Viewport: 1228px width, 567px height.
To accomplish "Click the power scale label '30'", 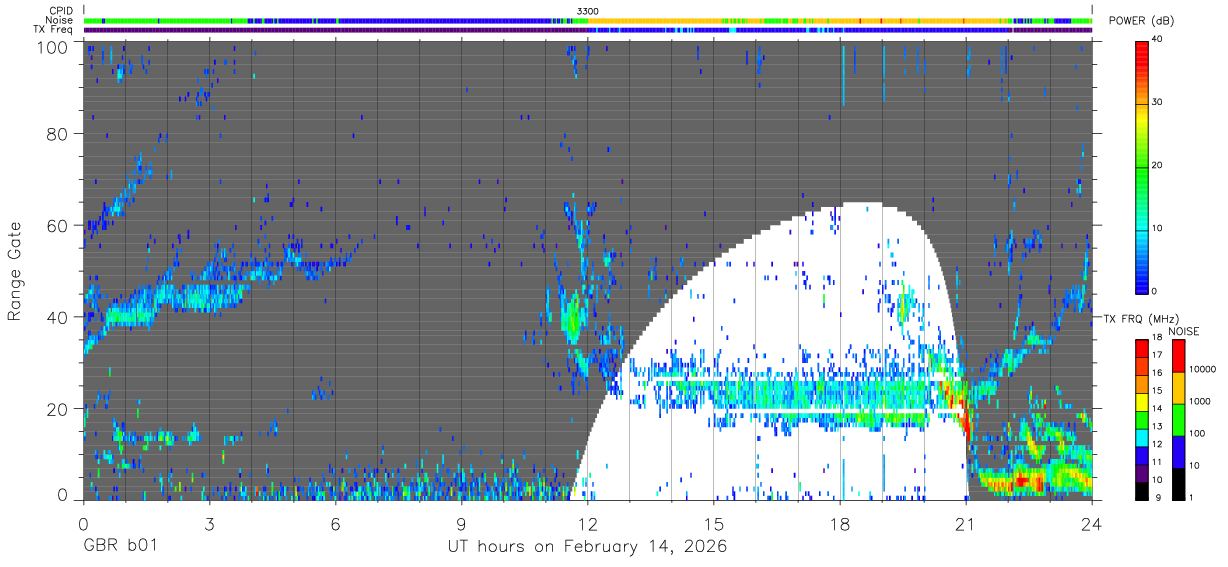I will (1159, 103).
